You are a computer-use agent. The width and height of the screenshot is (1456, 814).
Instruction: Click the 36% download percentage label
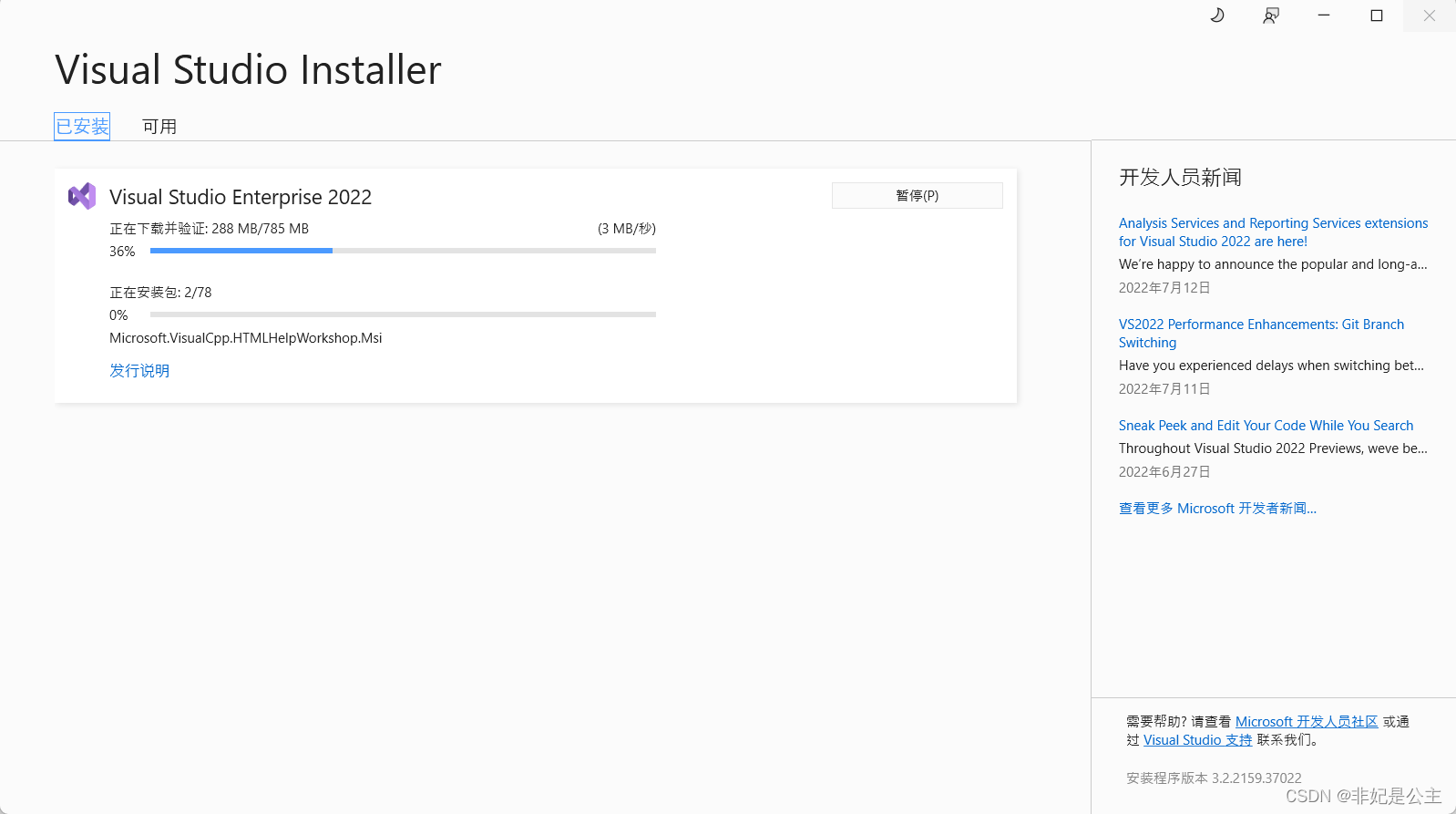click(x=122, y=251)
